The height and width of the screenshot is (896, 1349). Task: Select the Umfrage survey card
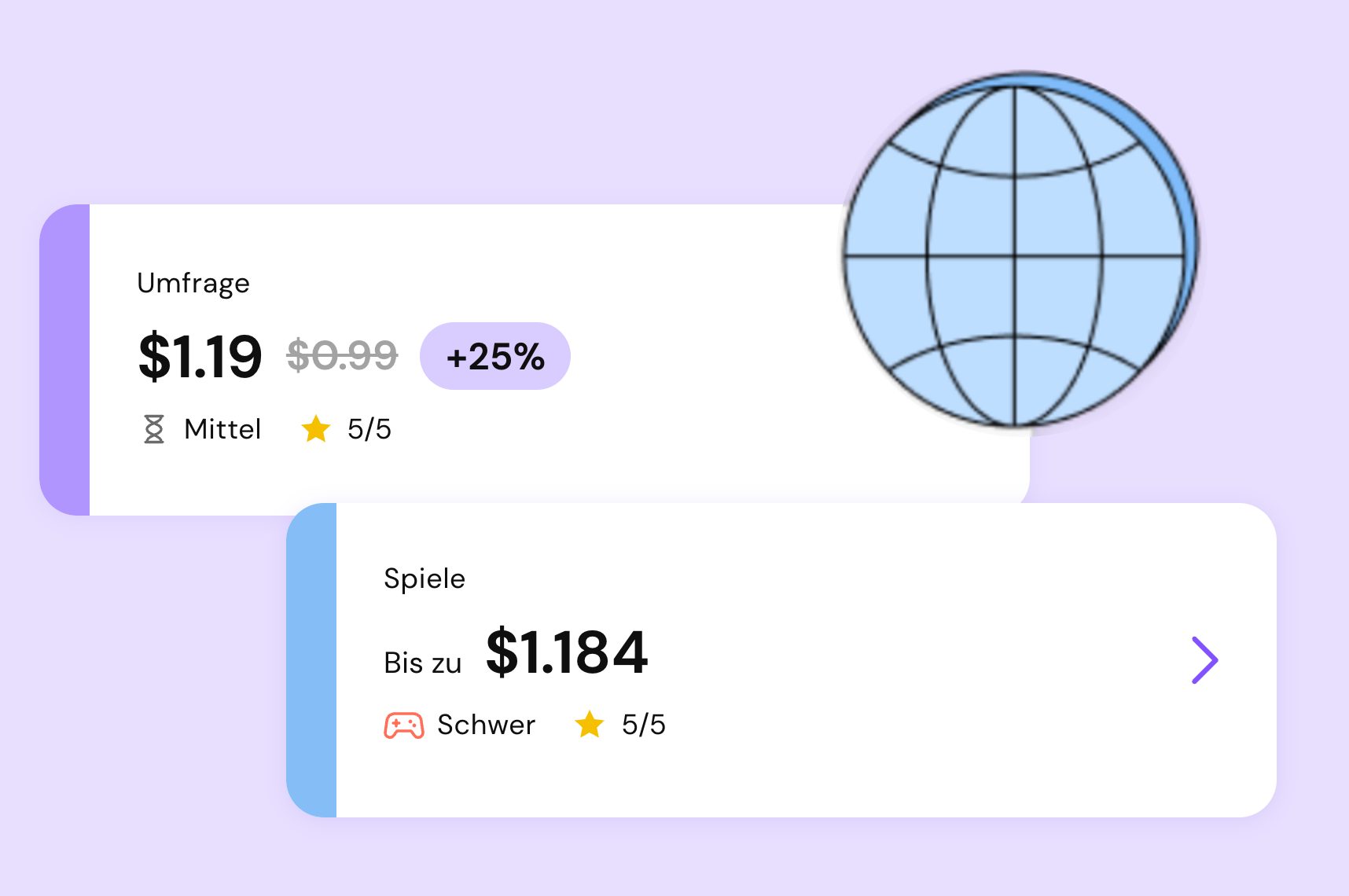(x=535, y=360)
